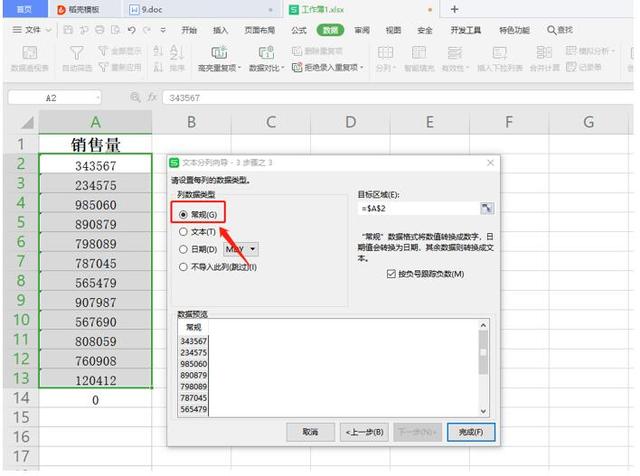Open the 安全 ribbon tab
The image size is (640, 476).
tap(424, 30)
